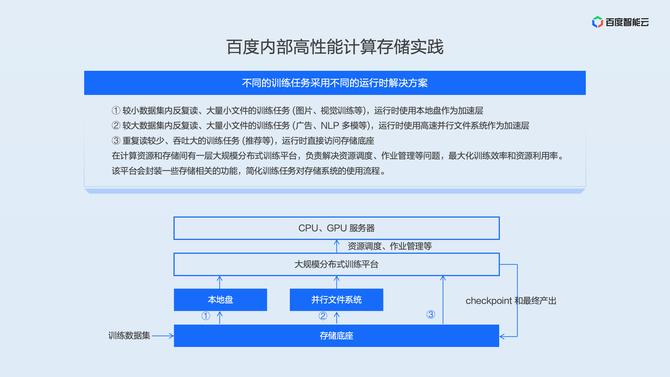Select the blue 并行文件系统 box
Image resolution: width=670 pixels, height=377 pixels.
click(336, 300)
